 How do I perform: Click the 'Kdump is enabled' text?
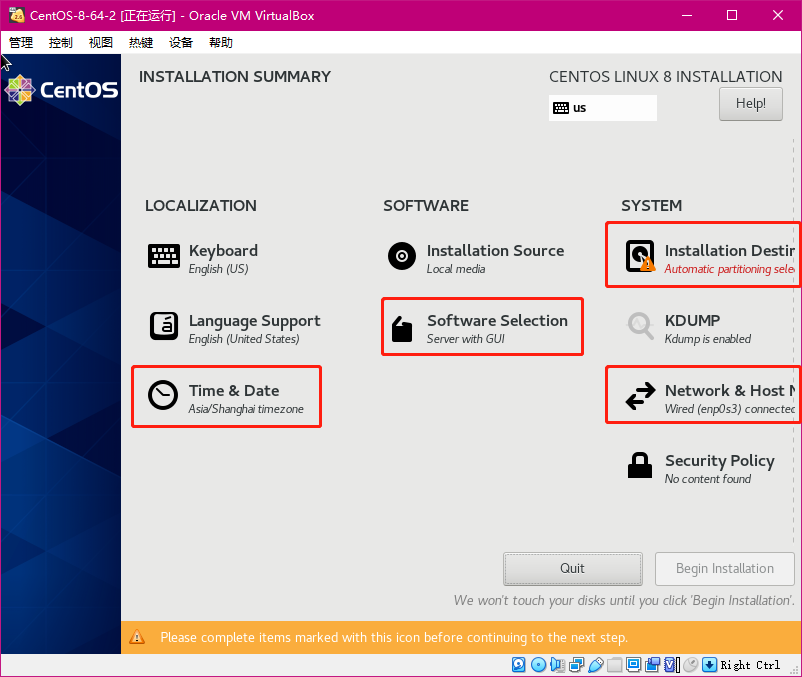point(707,339)
